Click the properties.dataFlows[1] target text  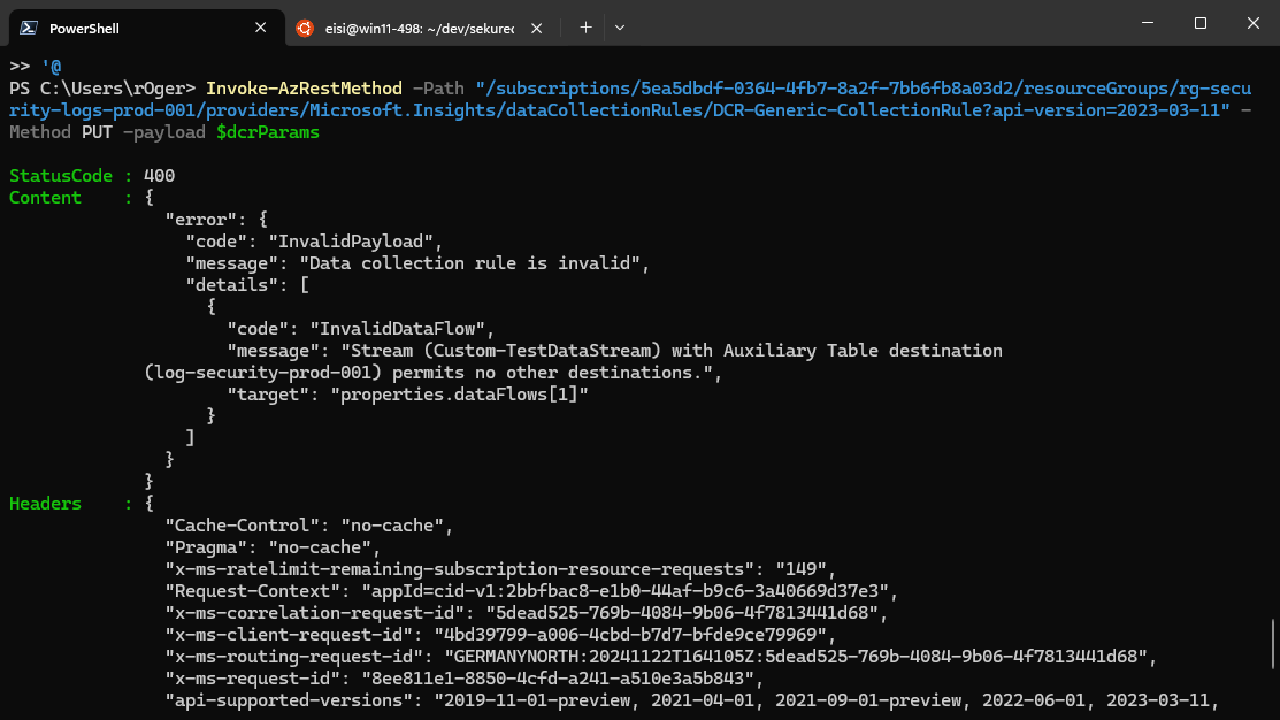(460, 393)
